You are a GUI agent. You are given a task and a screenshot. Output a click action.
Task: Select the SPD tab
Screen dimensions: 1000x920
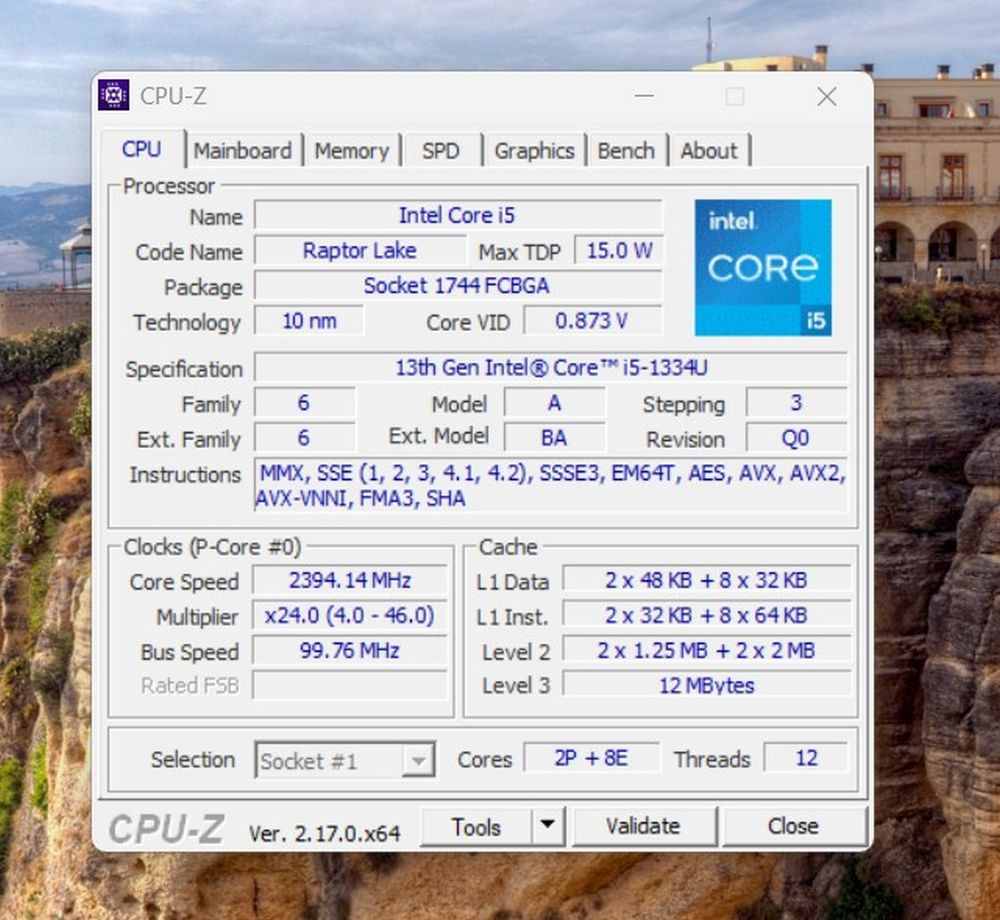(x=440, y=151)
